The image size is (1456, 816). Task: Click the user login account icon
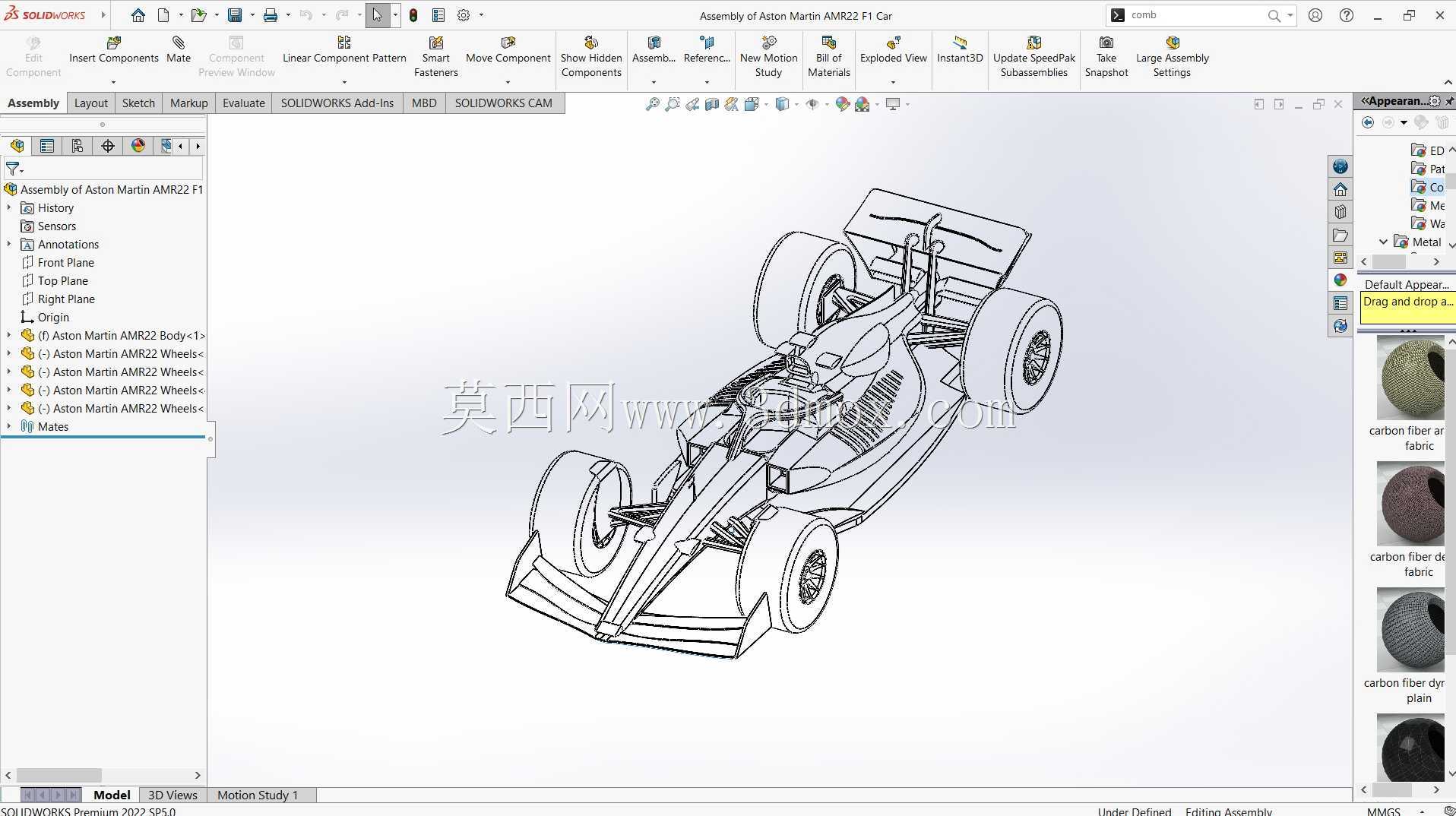click(1315, 15)
